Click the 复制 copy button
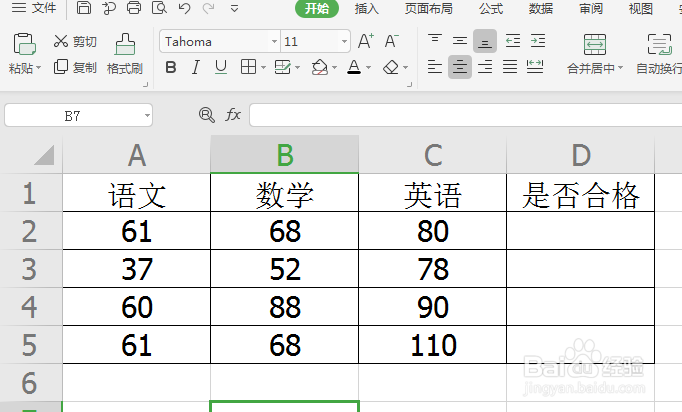This screenshot has height=412, width=682. tap(75, 67)
